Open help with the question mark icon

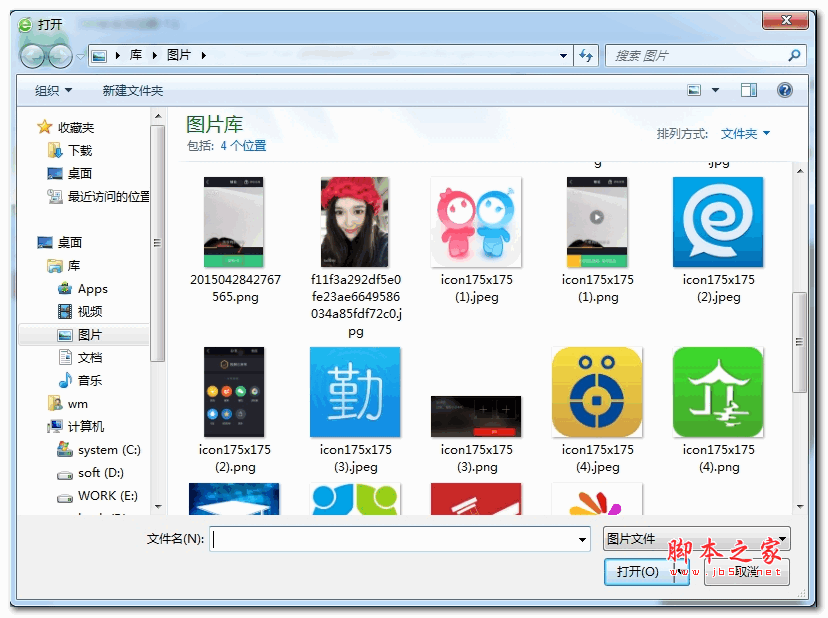[785, 90]
